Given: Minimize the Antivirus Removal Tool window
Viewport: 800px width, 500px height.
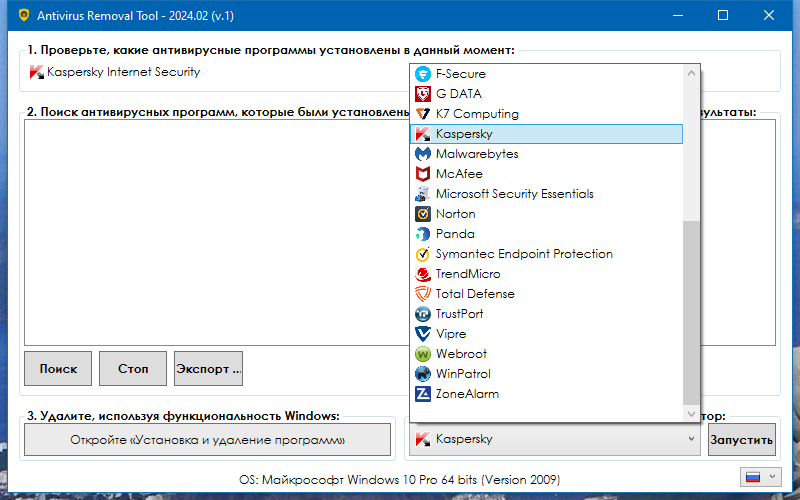Looking at the screenshot, I should pos(678,15).
